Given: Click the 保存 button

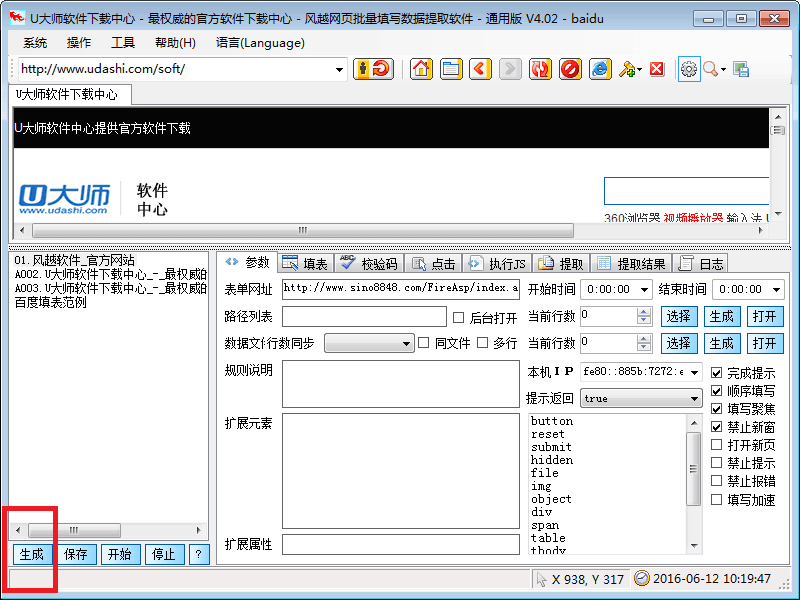Looking at the screenshot, I should [x=76, y=554].
